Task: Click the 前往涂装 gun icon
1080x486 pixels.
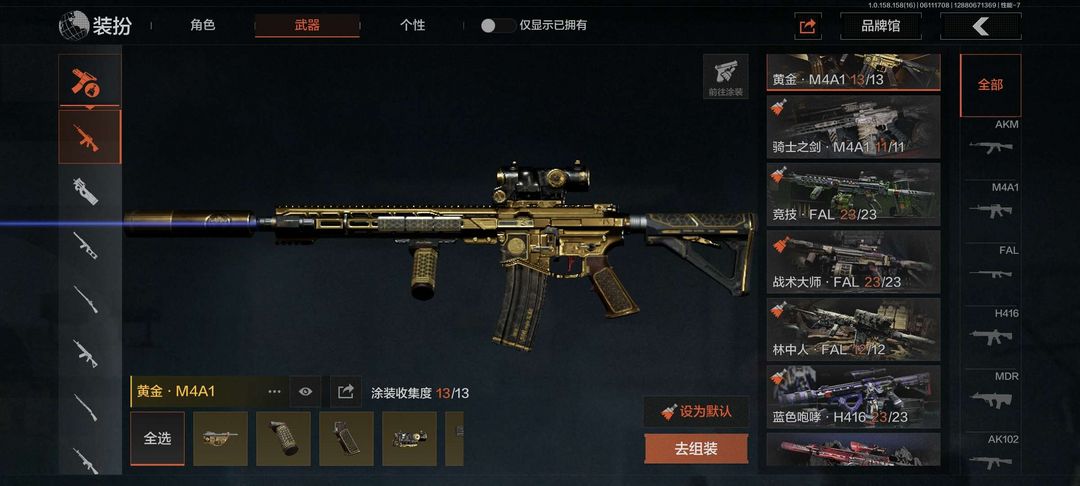Action: 725,76
